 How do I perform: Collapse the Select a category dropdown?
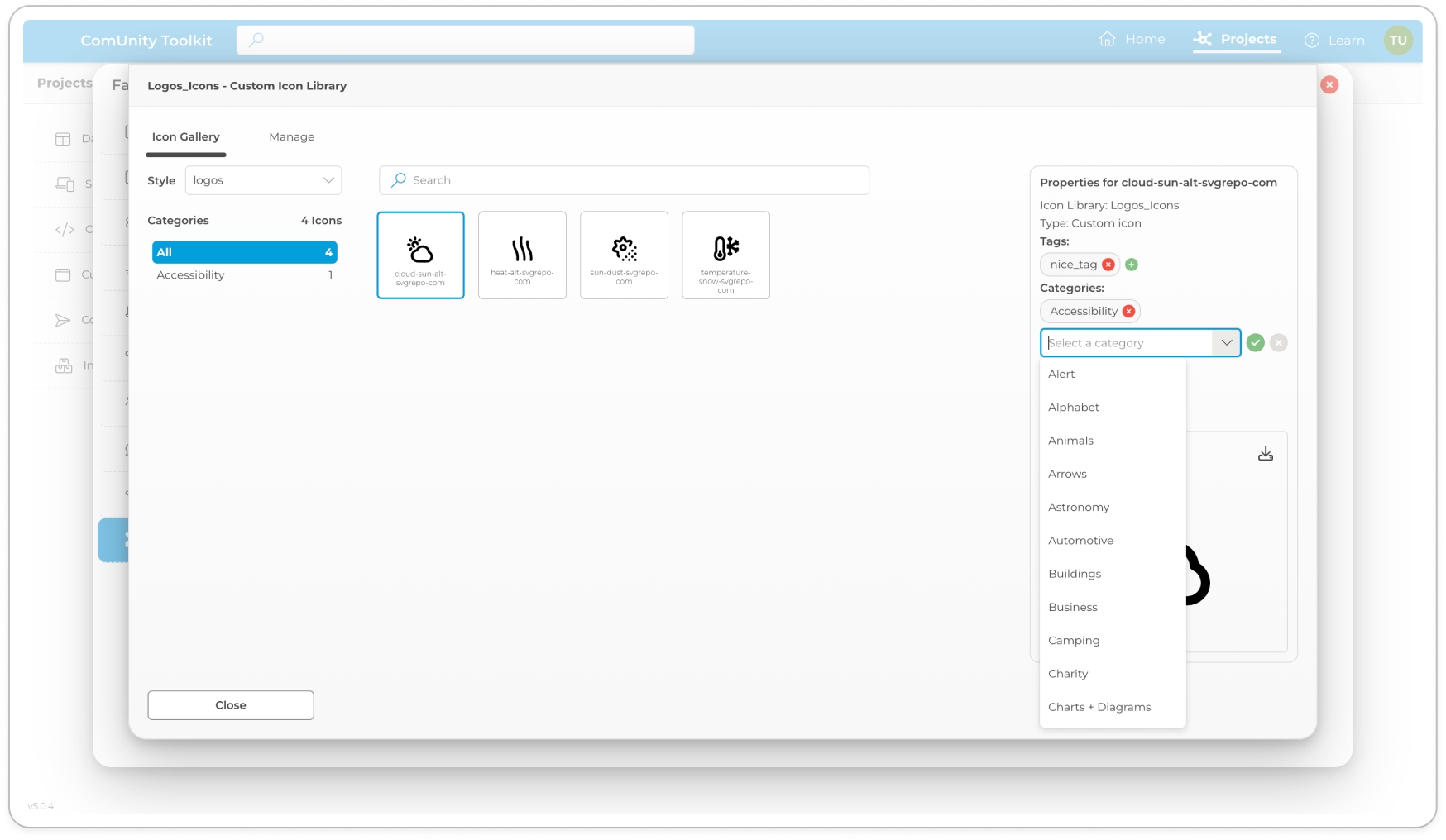pyautogui.click(x=1226, y=343)
